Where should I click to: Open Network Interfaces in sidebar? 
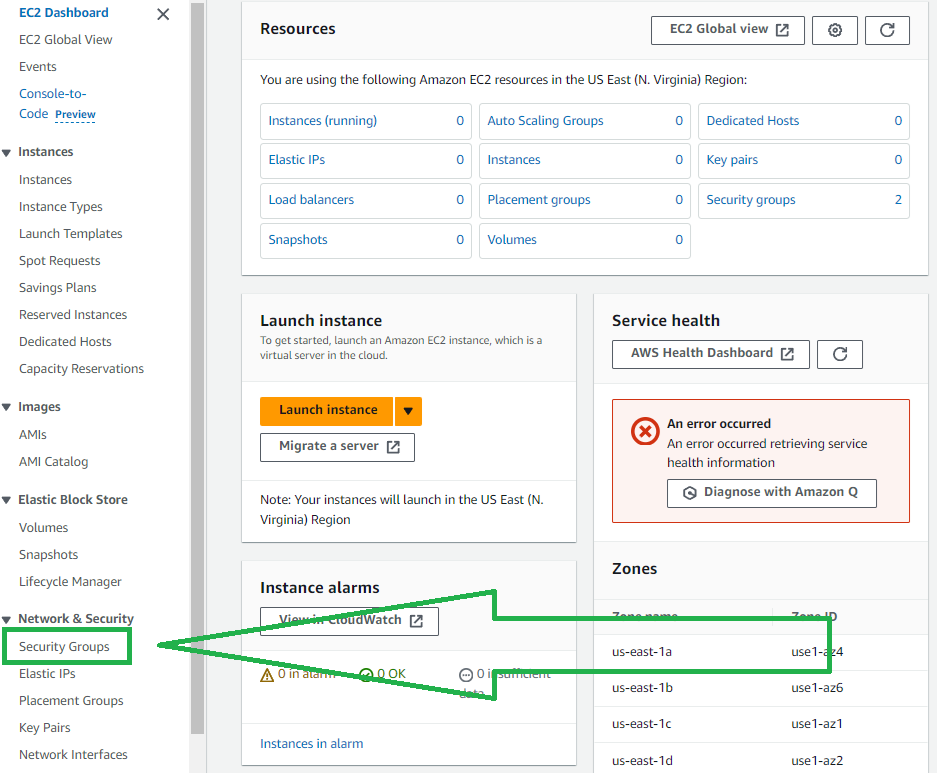74,754
